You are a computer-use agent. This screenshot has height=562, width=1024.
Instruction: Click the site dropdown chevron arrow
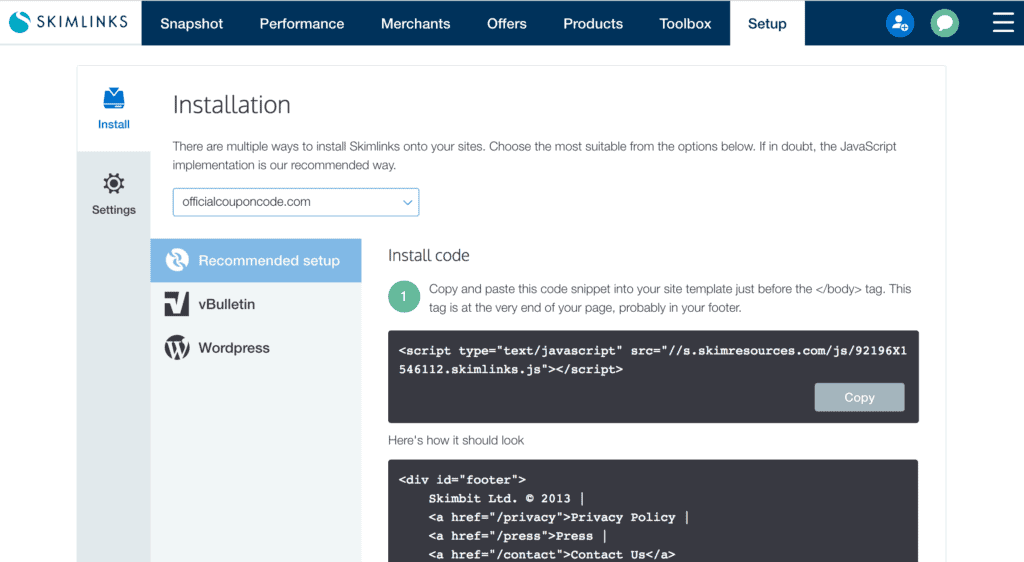point(408,202)
